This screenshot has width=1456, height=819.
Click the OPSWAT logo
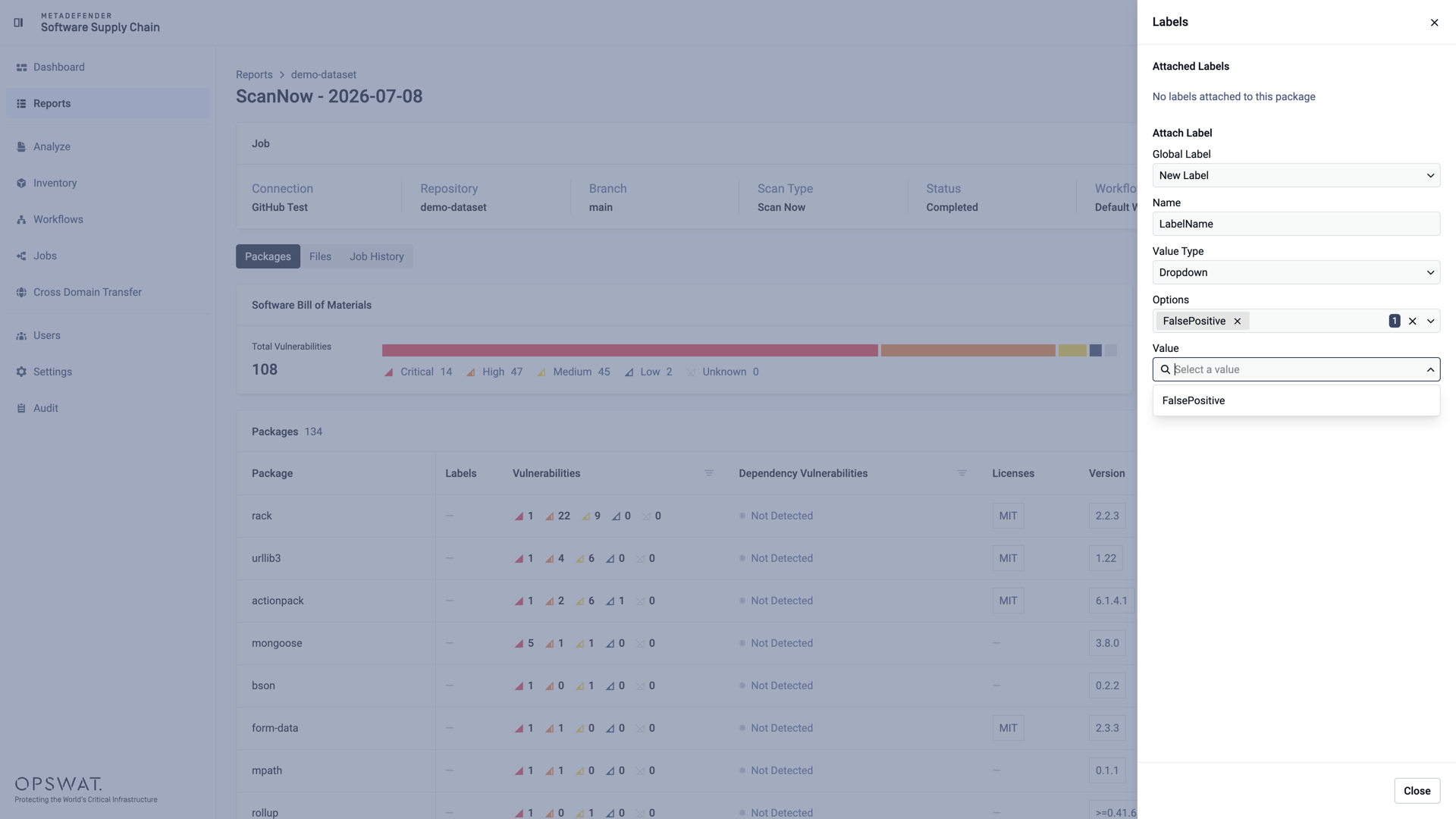(x=58, y=784)
